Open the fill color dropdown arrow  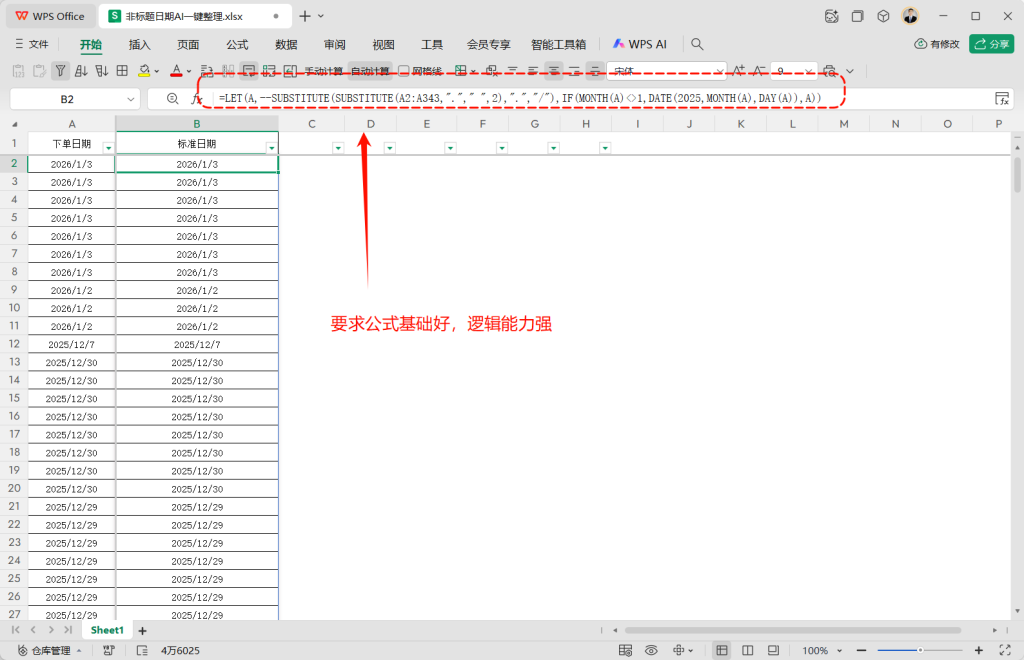(x=157, y=71)
